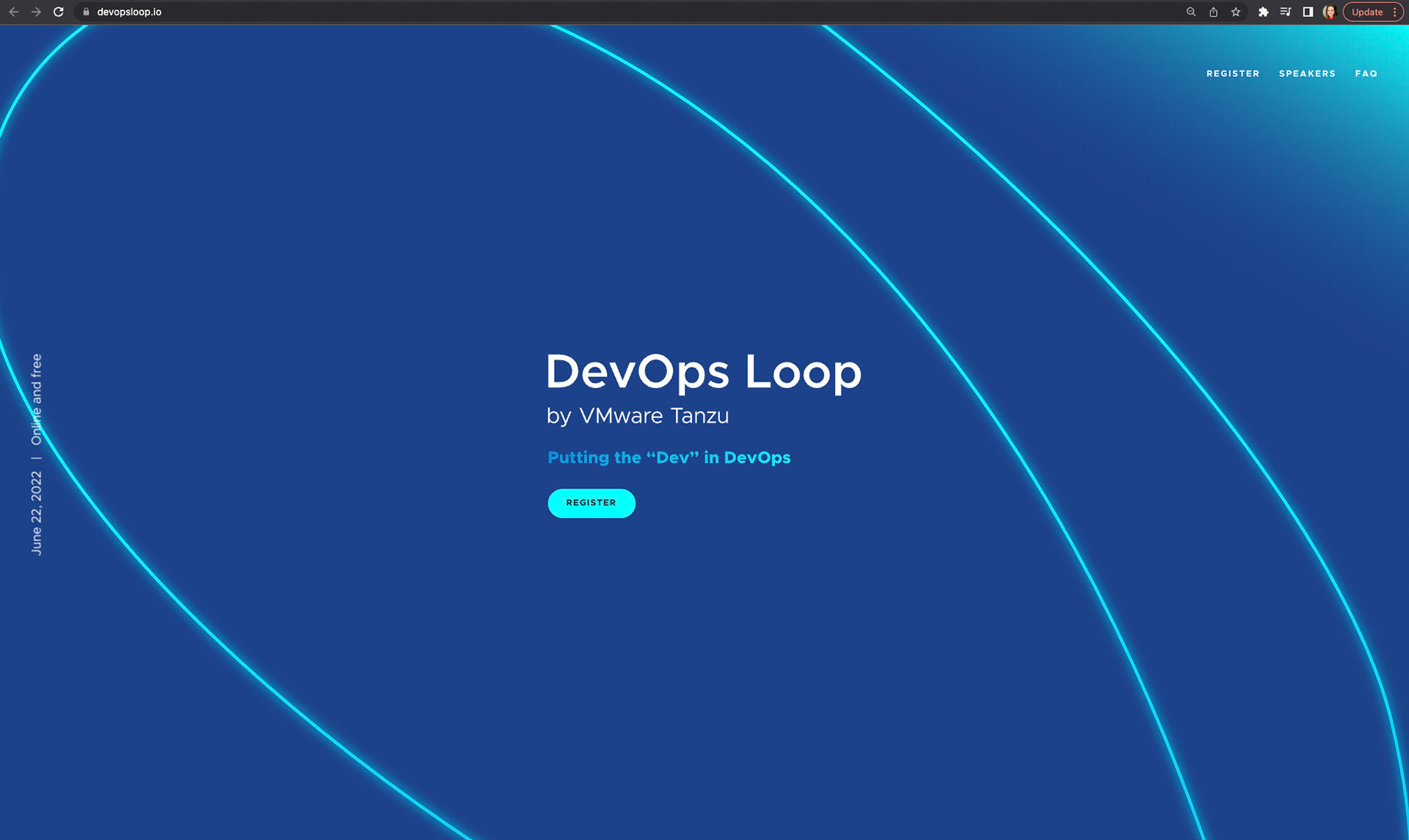Click the browser back arrow

point(14,12)
